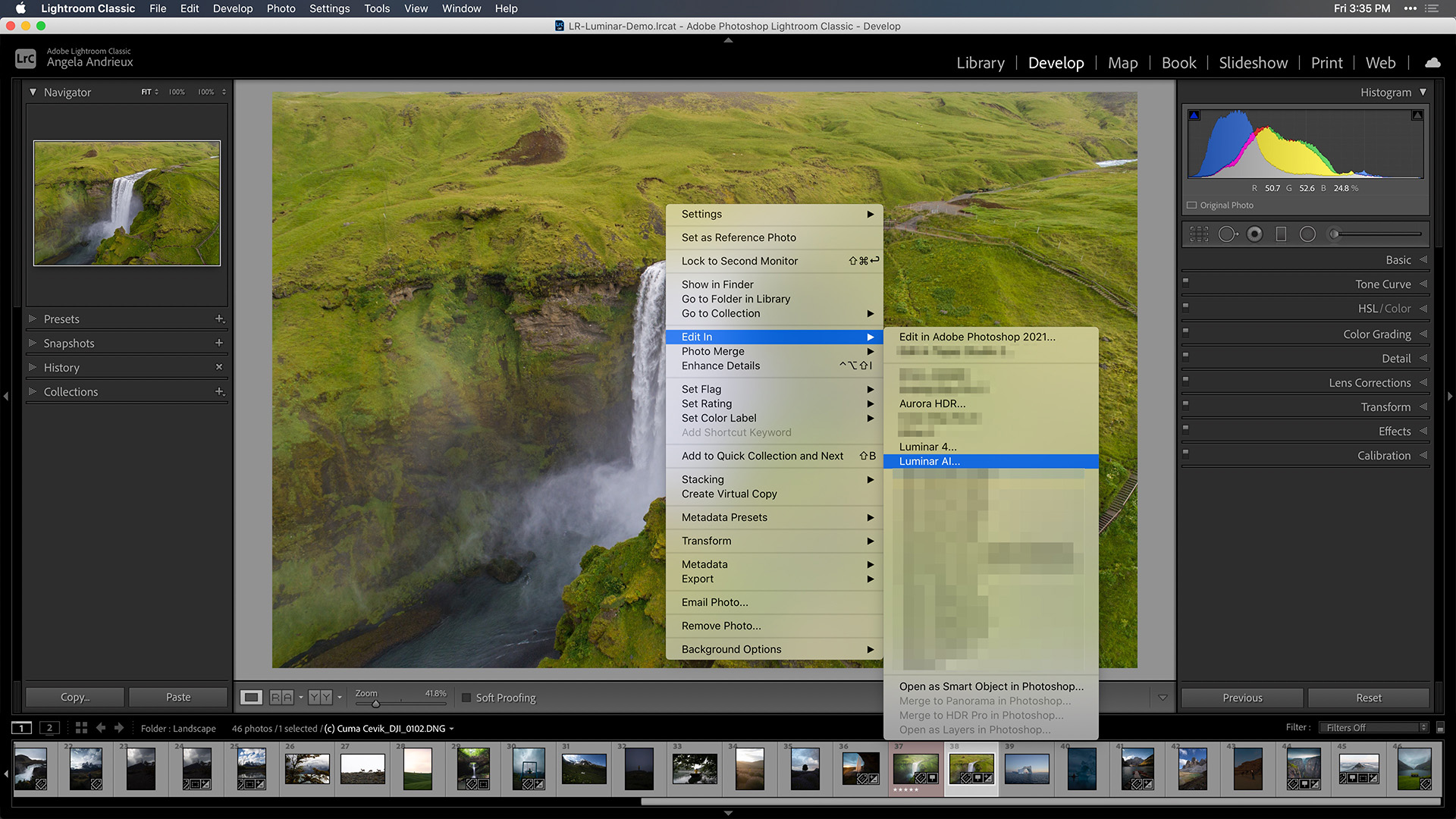The height and width of the screenshot is (819, 1456).
Task: Toggle the Original Photo checkbox
Action: coord(1194,204)
